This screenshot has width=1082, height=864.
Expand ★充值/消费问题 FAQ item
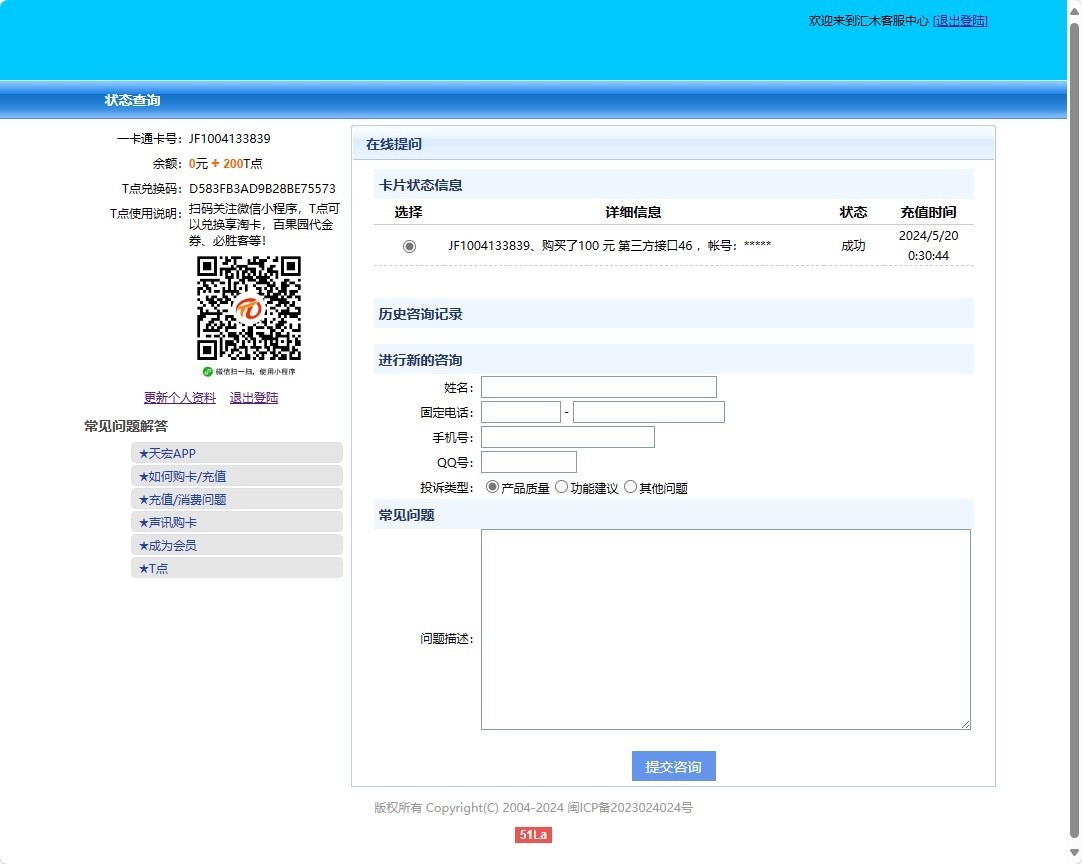(236, 499)
